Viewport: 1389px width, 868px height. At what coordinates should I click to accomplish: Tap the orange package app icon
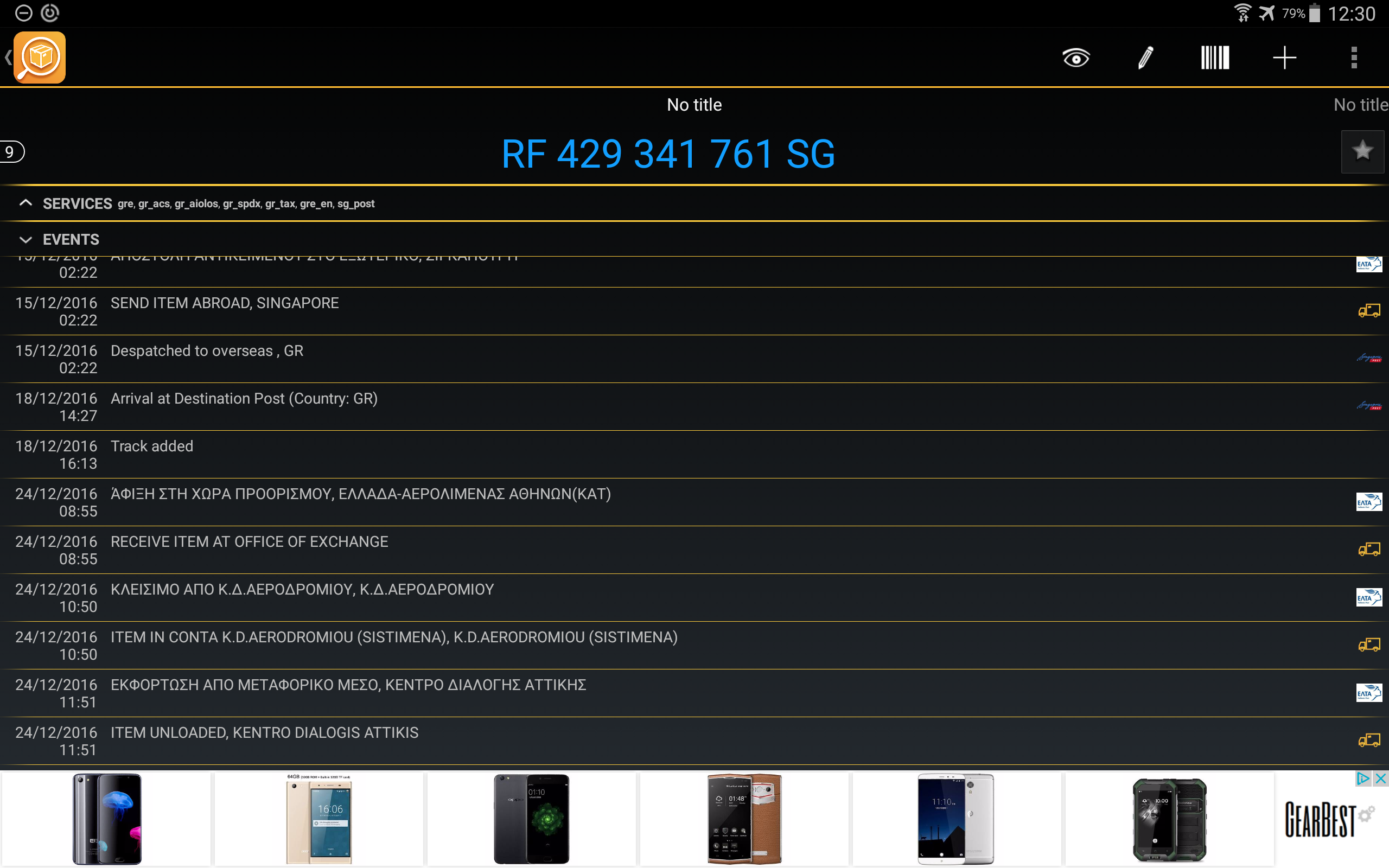click(x=40, y=58)
